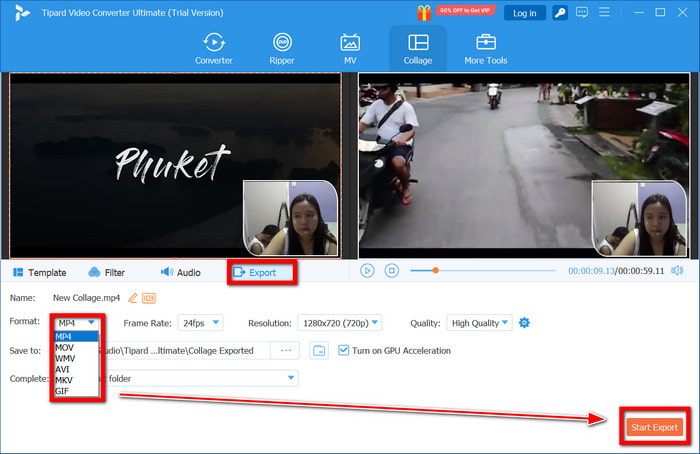This screenshot has width=700, height=454.
Task: Mute with the volume speaker icon
Action: [x=677, y=271]
